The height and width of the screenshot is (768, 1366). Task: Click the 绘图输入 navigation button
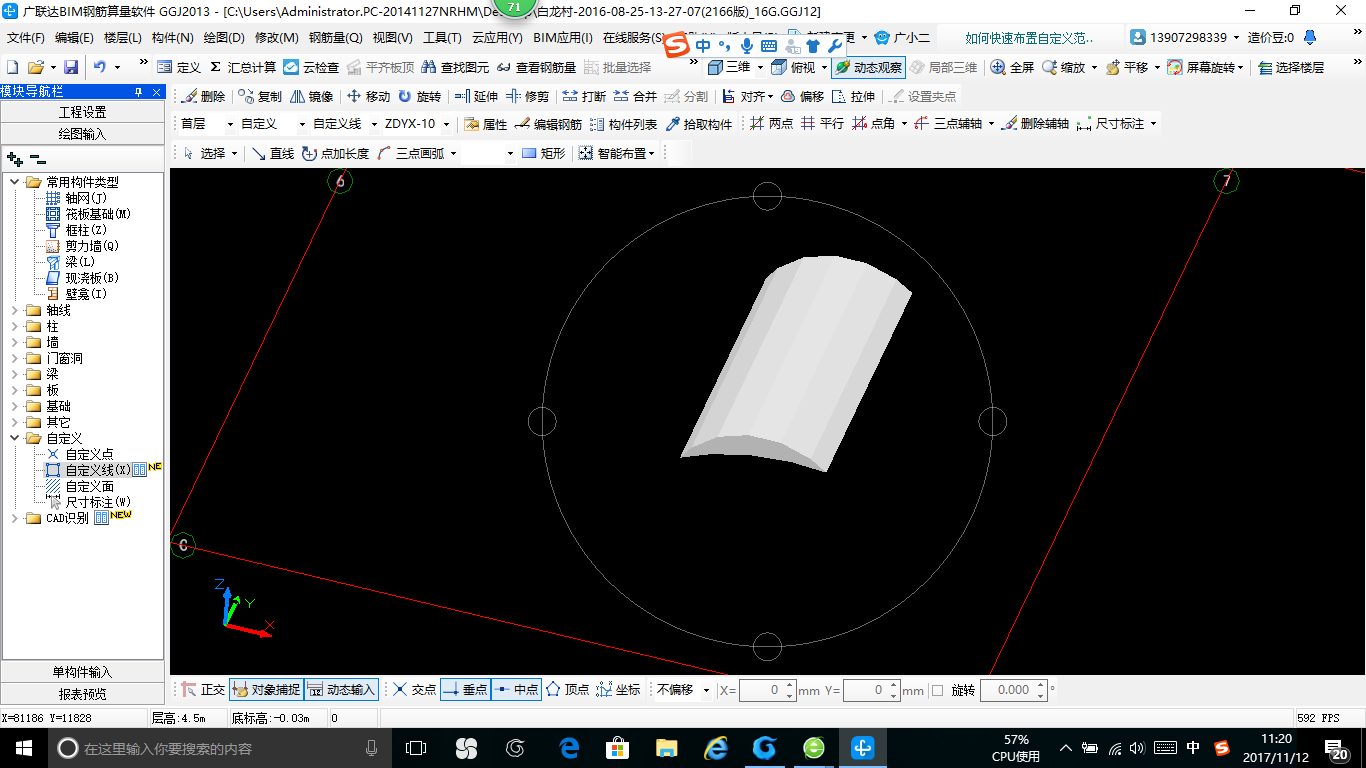pos(82,133)
